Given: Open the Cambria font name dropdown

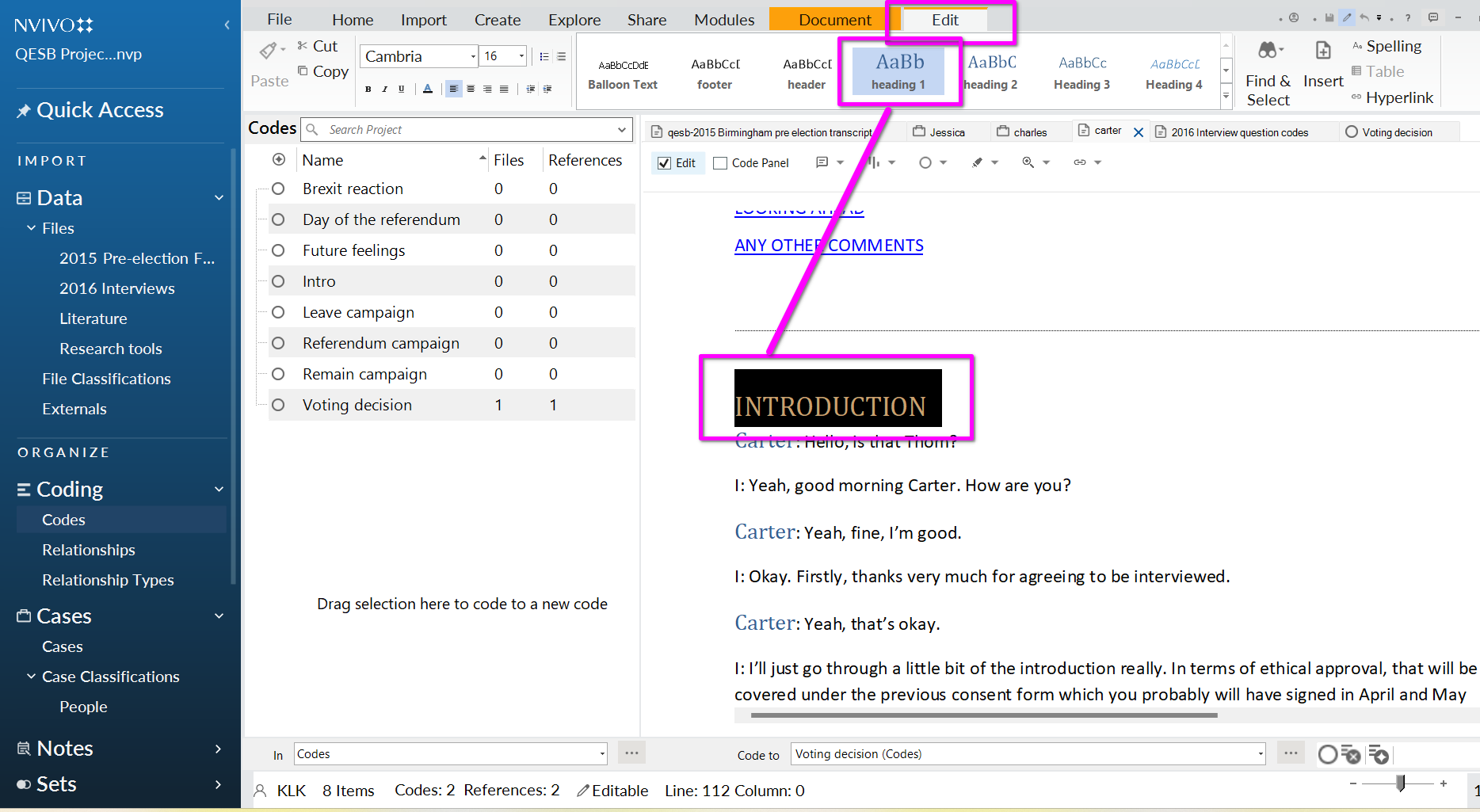Looking at the screenshot, I should pyautogui.click(x=473, y=56).
